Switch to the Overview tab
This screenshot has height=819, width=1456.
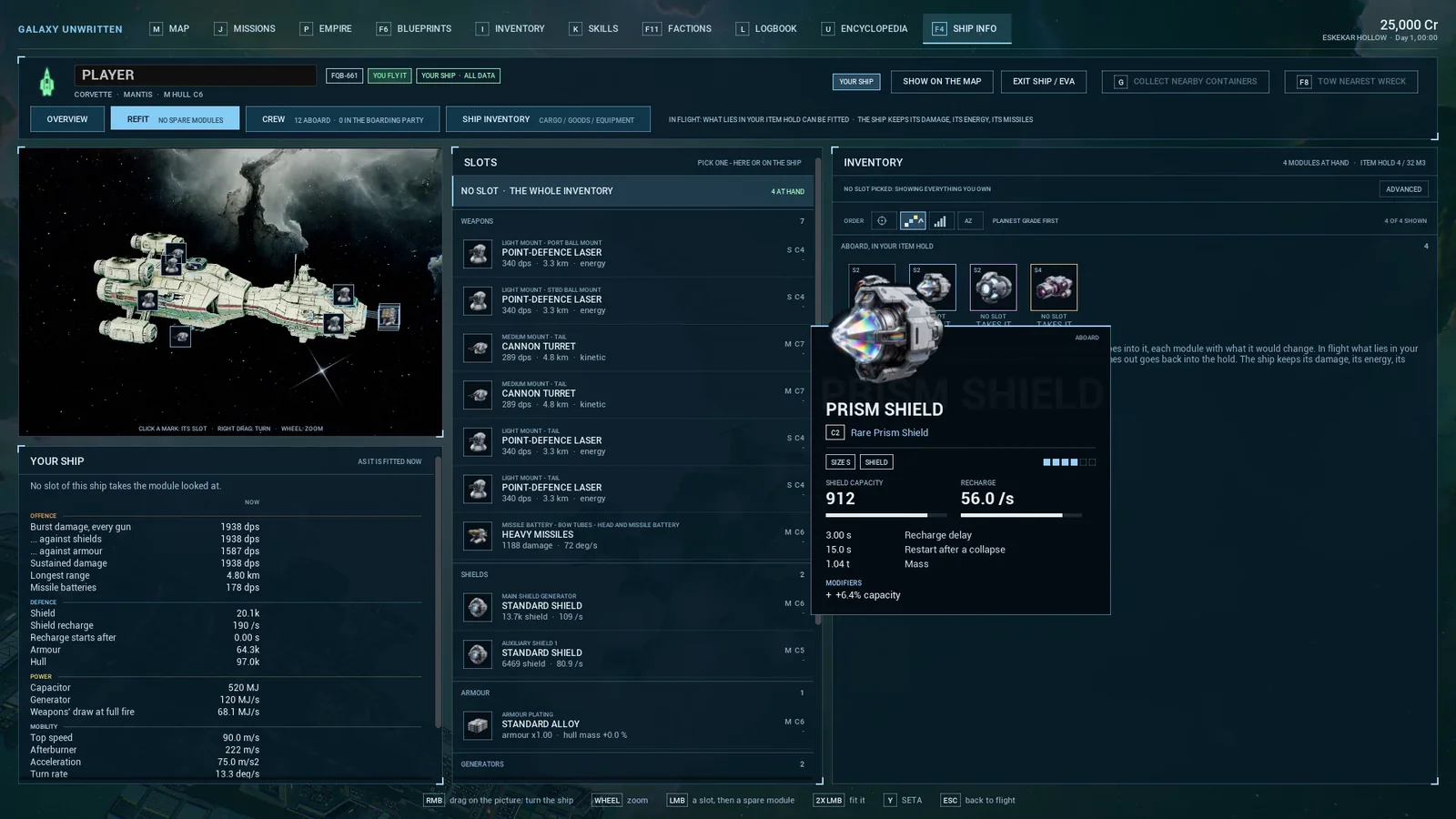(x=67, y=119)
